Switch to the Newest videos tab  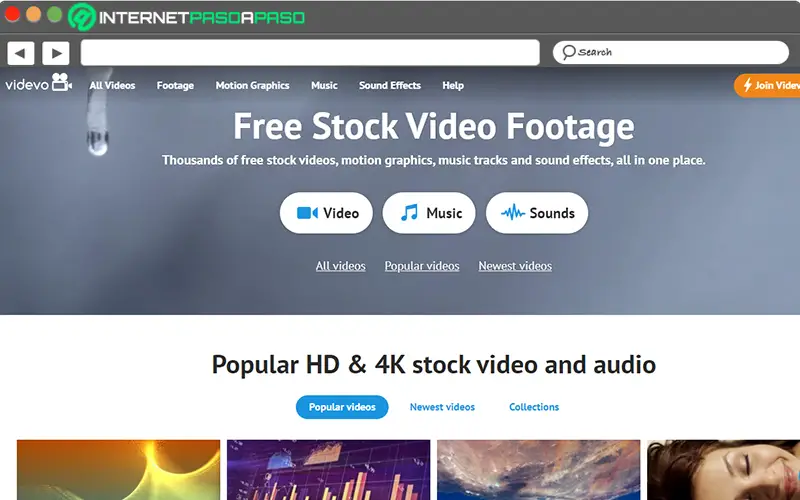pos(442,407)
